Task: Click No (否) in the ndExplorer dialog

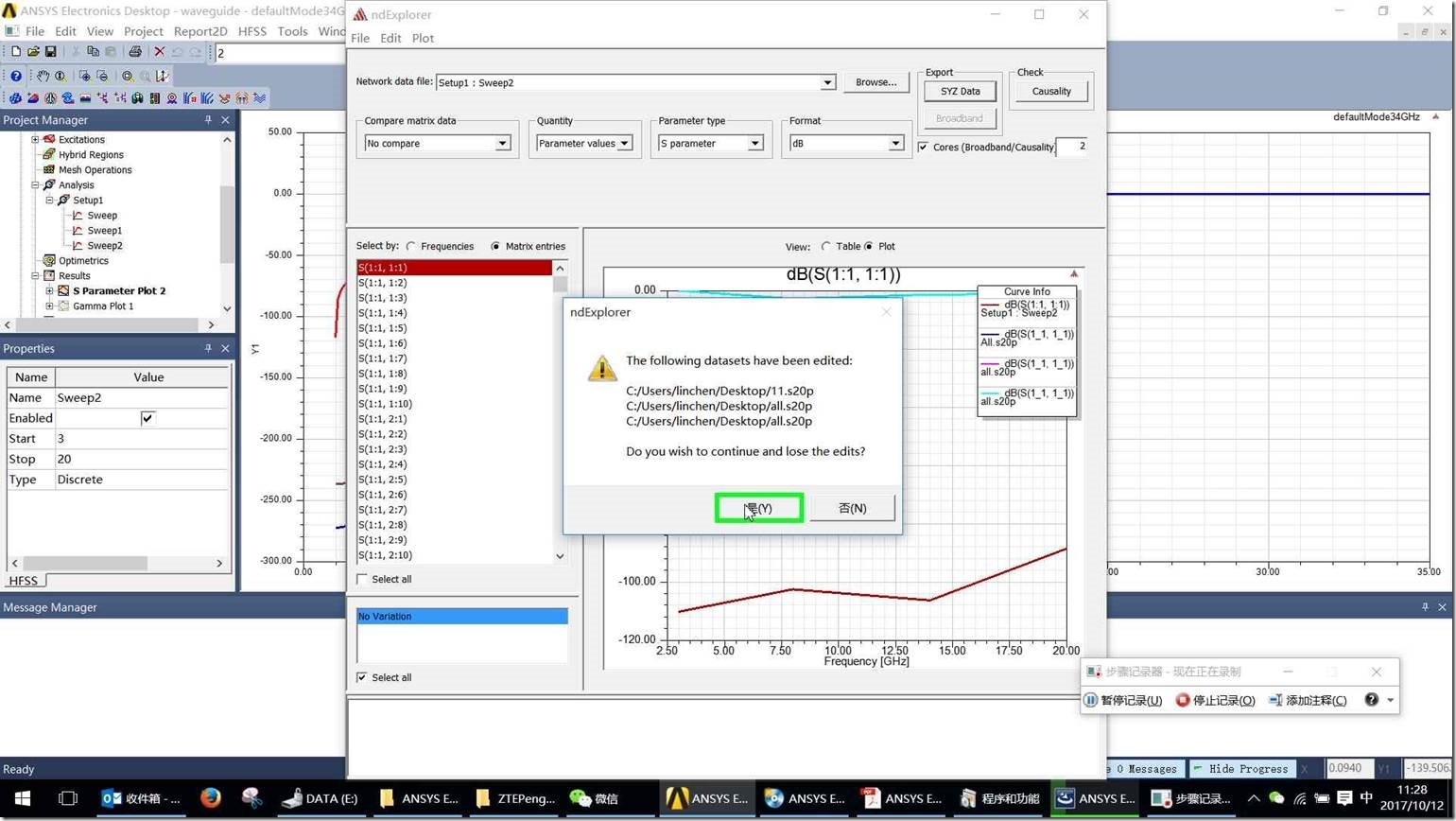Action: pos(853,508)
